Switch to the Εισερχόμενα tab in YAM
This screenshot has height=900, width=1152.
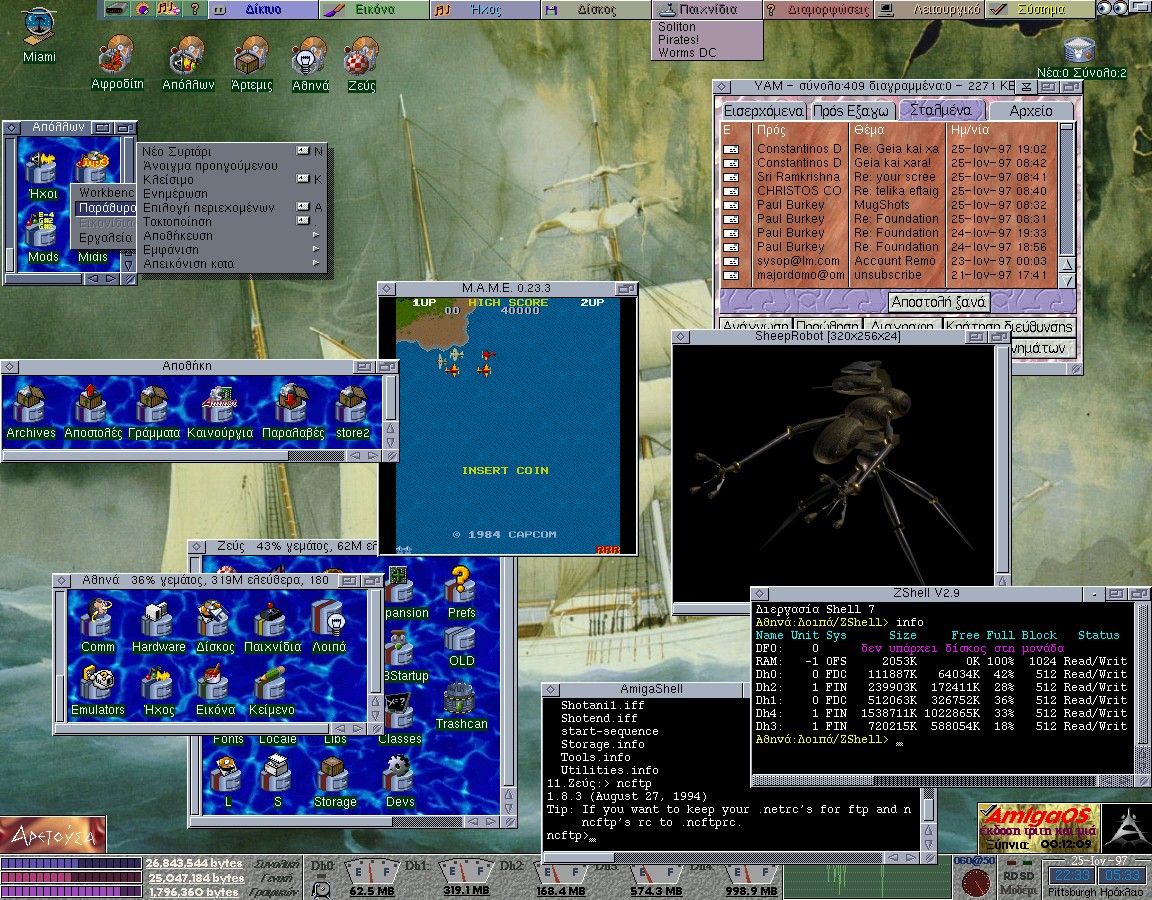click(763, 111)
